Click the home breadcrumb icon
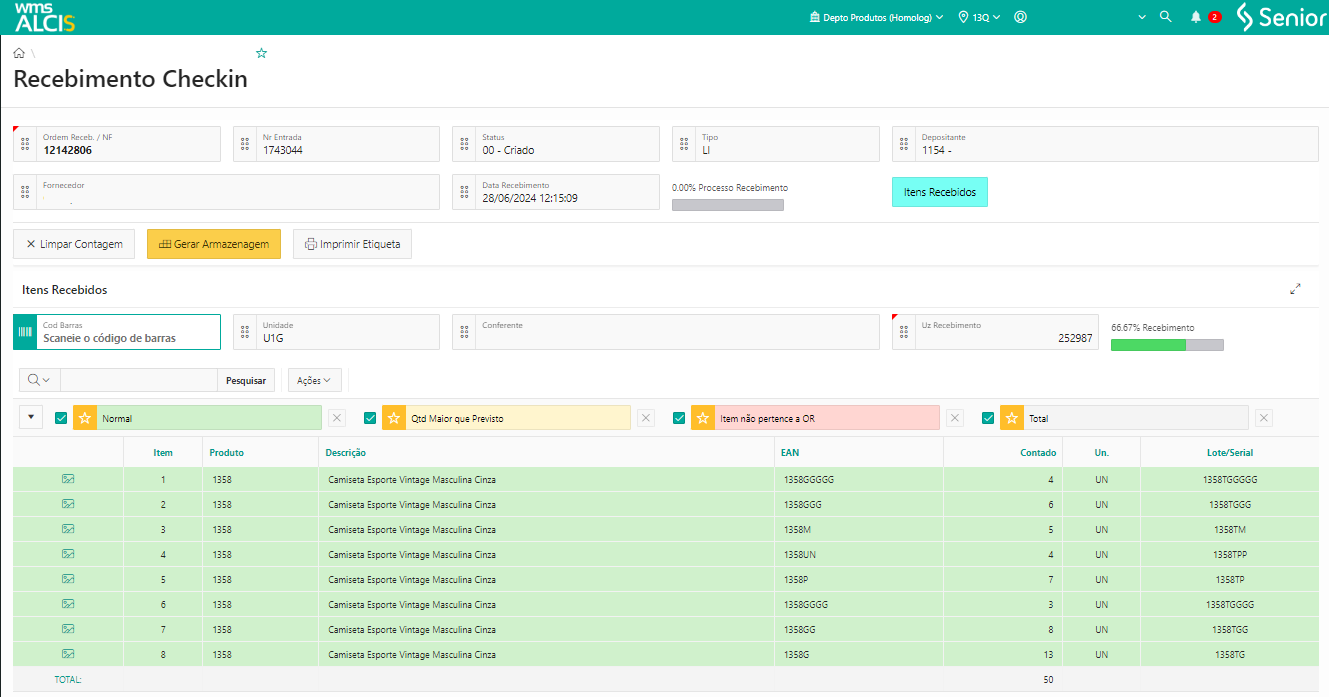This screenshot has width=1329, height=697. (19, 53)
